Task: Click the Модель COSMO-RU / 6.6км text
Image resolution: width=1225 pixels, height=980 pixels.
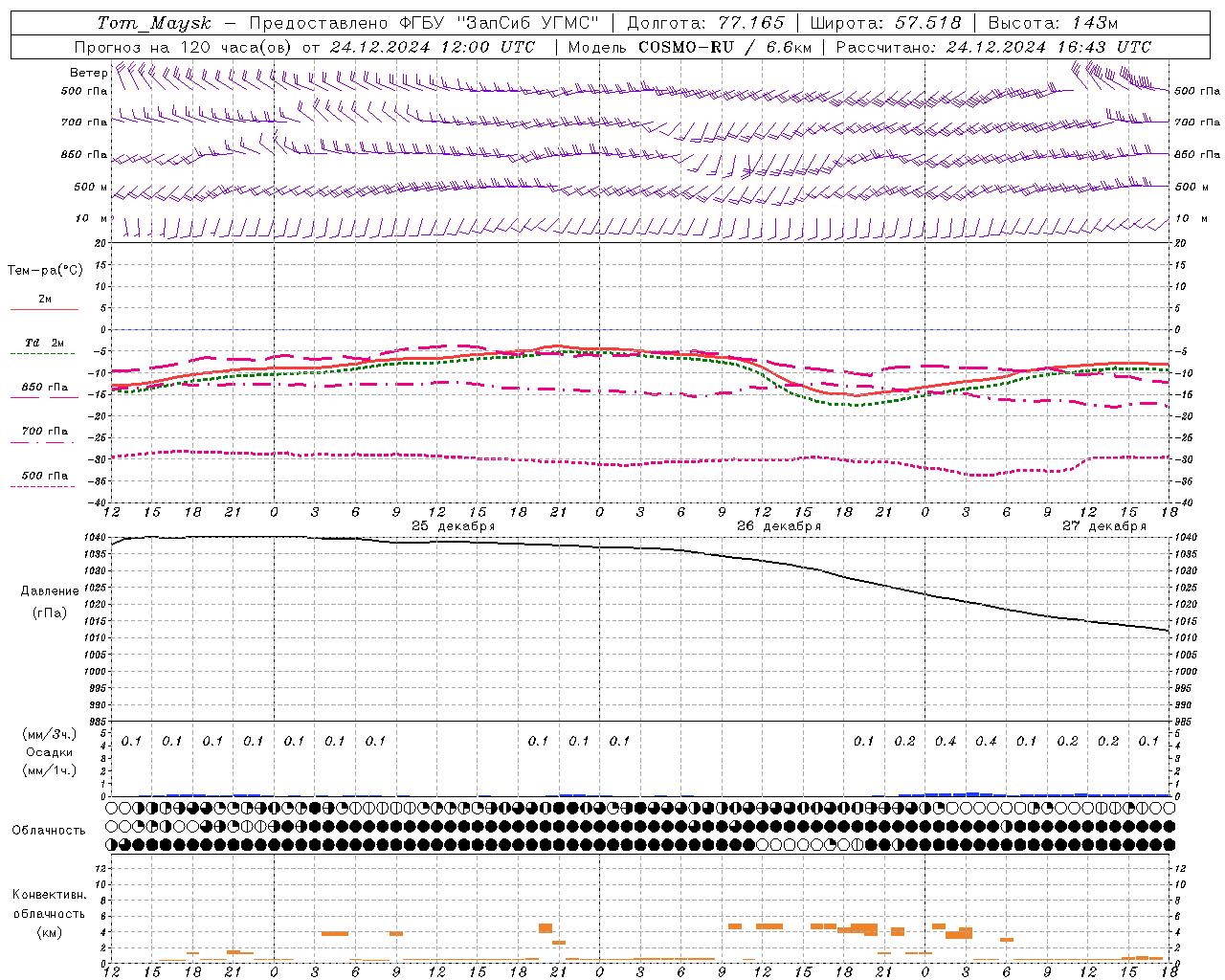Action: tap(689, 47)
